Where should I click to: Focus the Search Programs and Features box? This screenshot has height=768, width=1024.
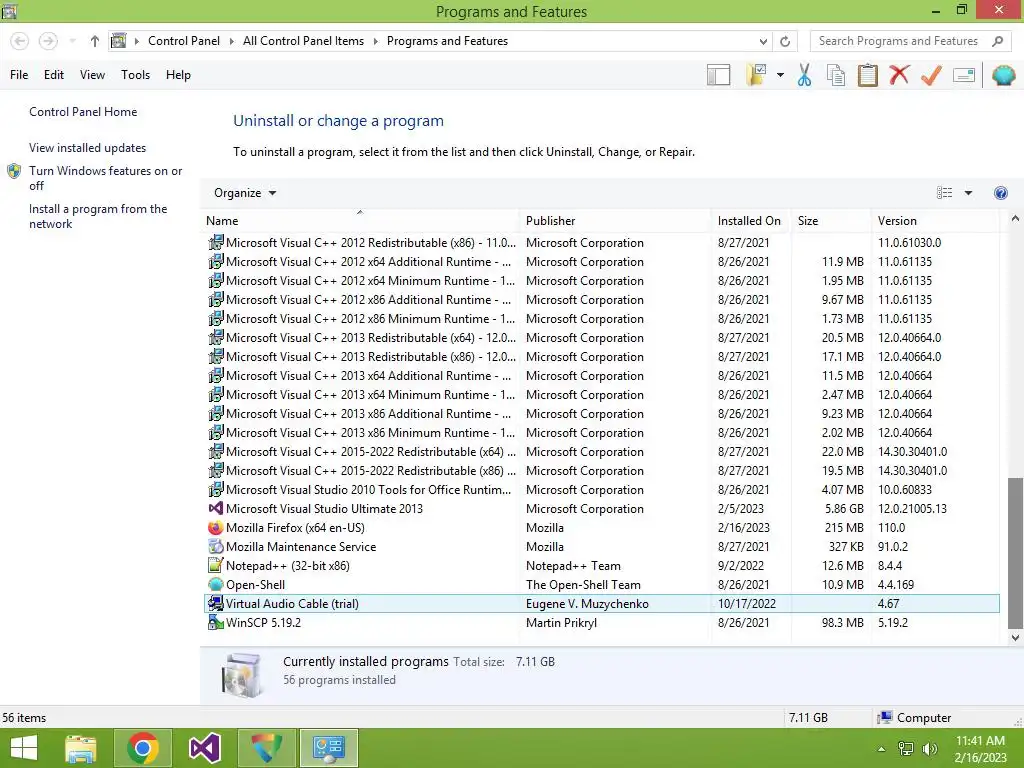click(909, 41)
